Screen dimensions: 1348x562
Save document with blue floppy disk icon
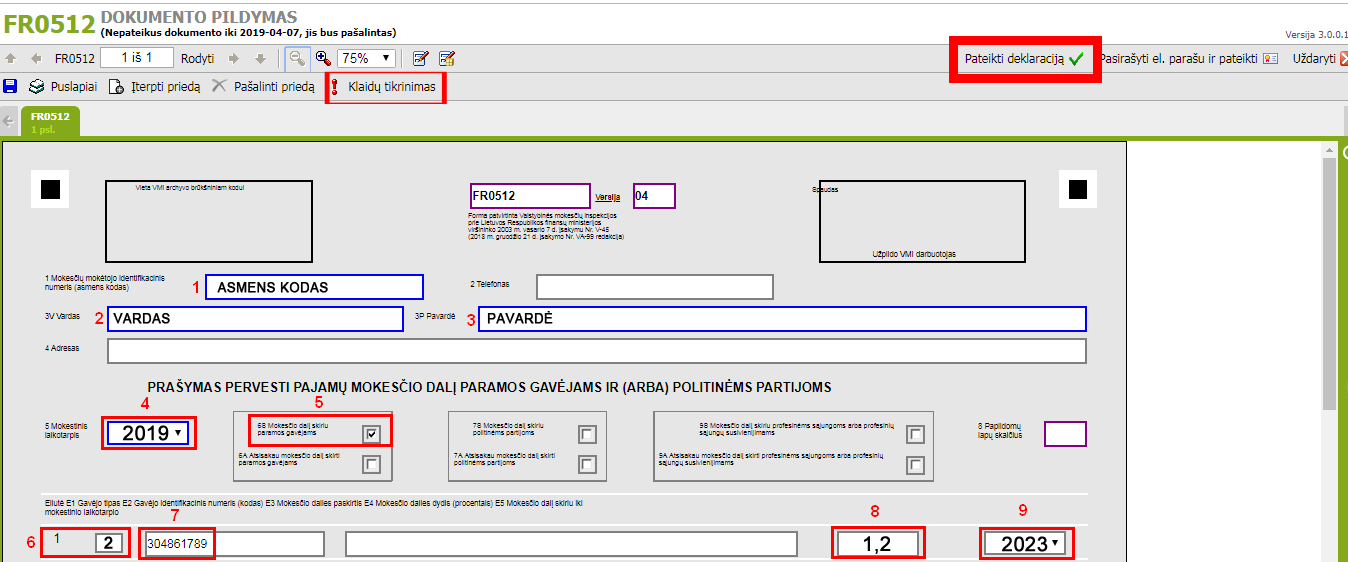(11, 87)
